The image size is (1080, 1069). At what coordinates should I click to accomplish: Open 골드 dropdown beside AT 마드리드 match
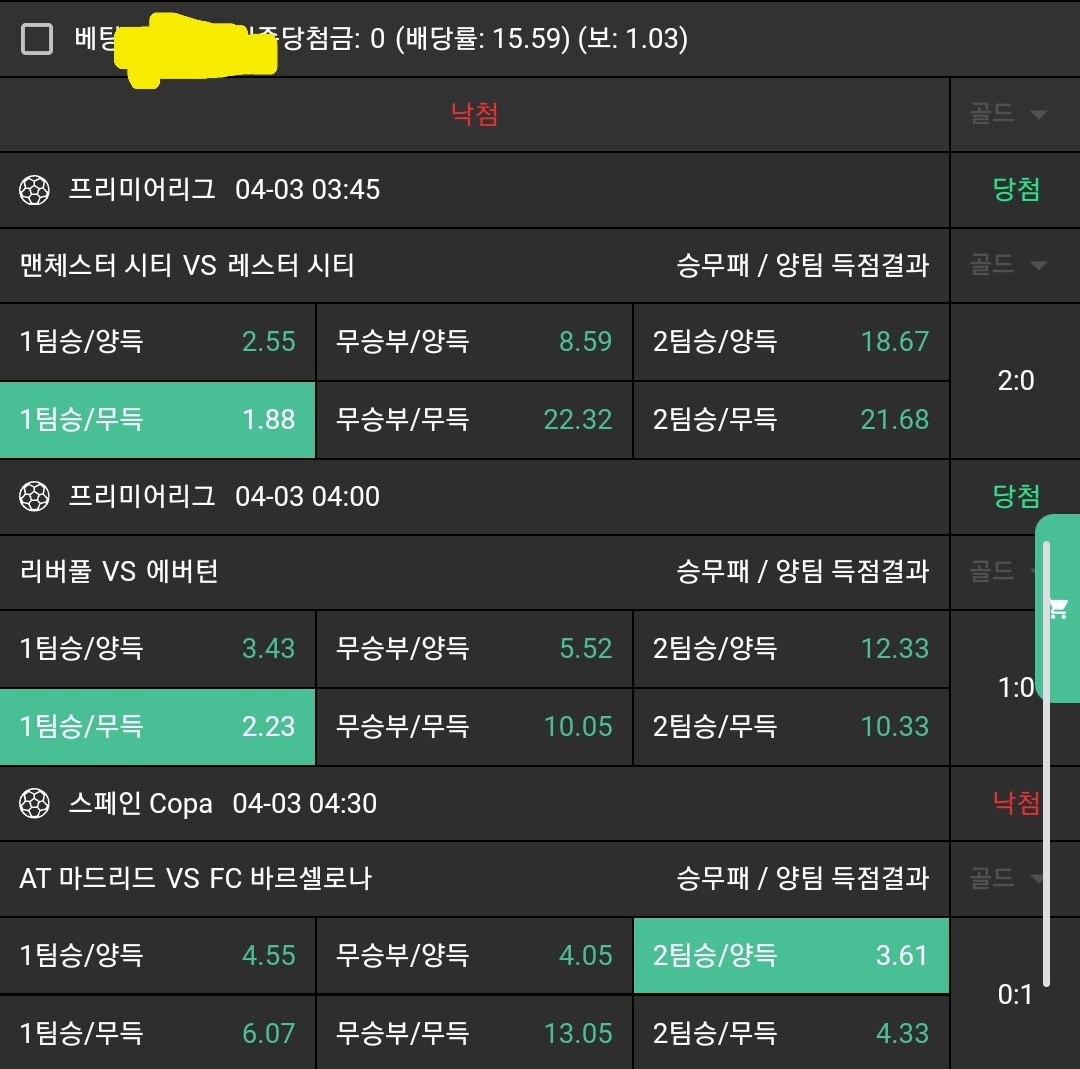click(1005, 878)
